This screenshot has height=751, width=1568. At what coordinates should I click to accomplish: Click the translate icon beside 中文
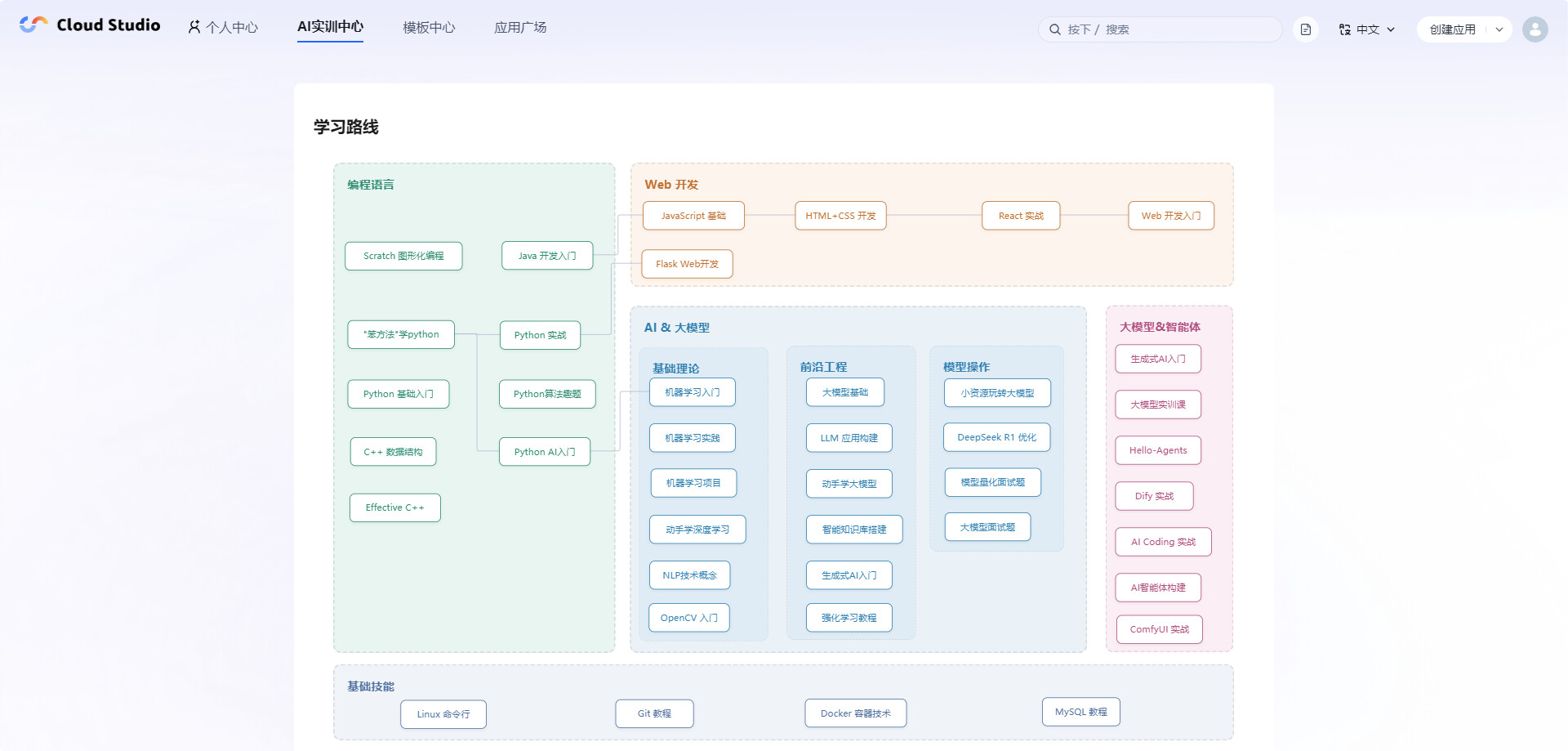(x=1344, y=29)
